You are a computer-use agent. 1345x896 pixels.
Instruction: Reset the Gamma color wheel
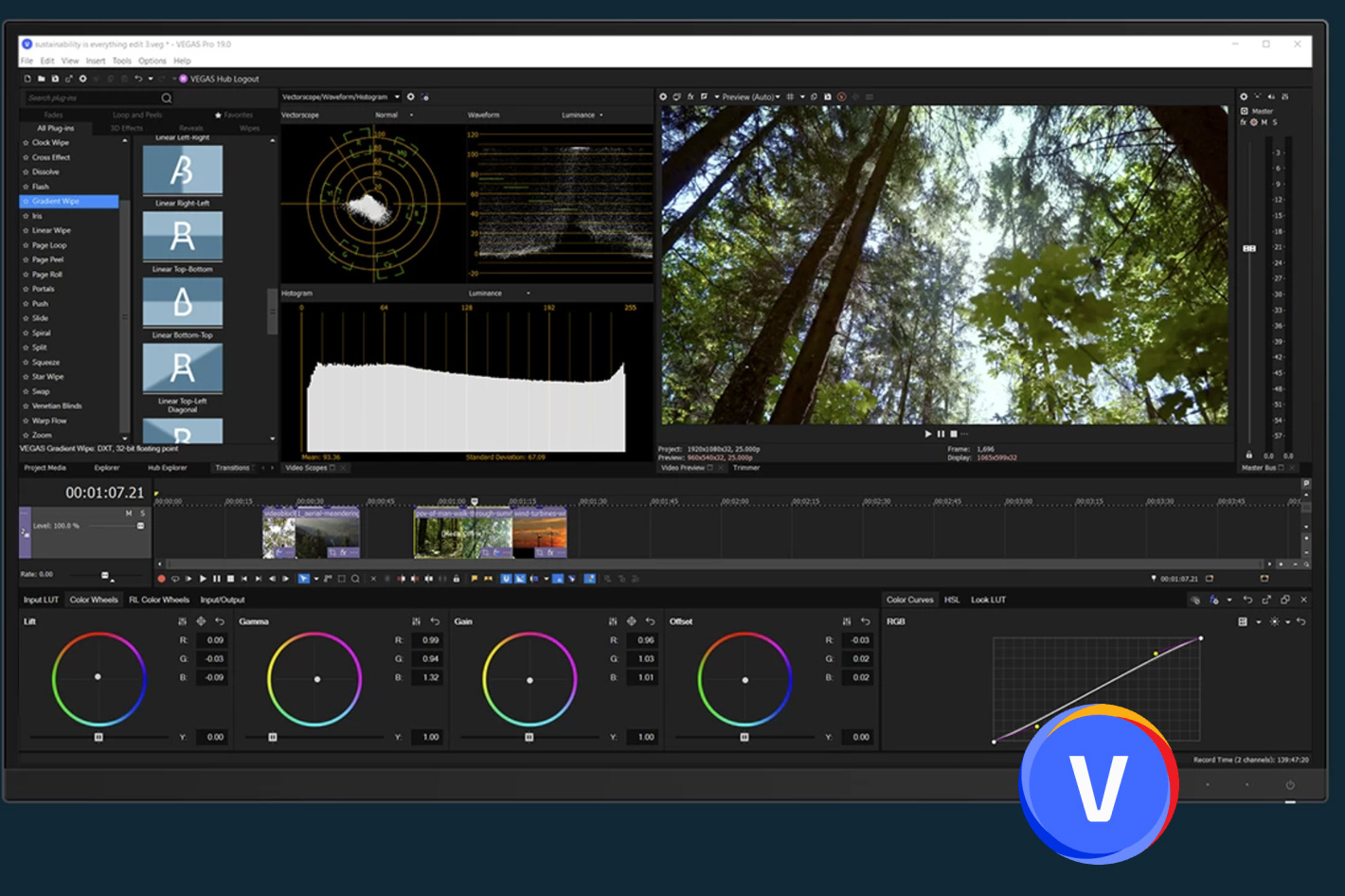(x=435, y=621)
